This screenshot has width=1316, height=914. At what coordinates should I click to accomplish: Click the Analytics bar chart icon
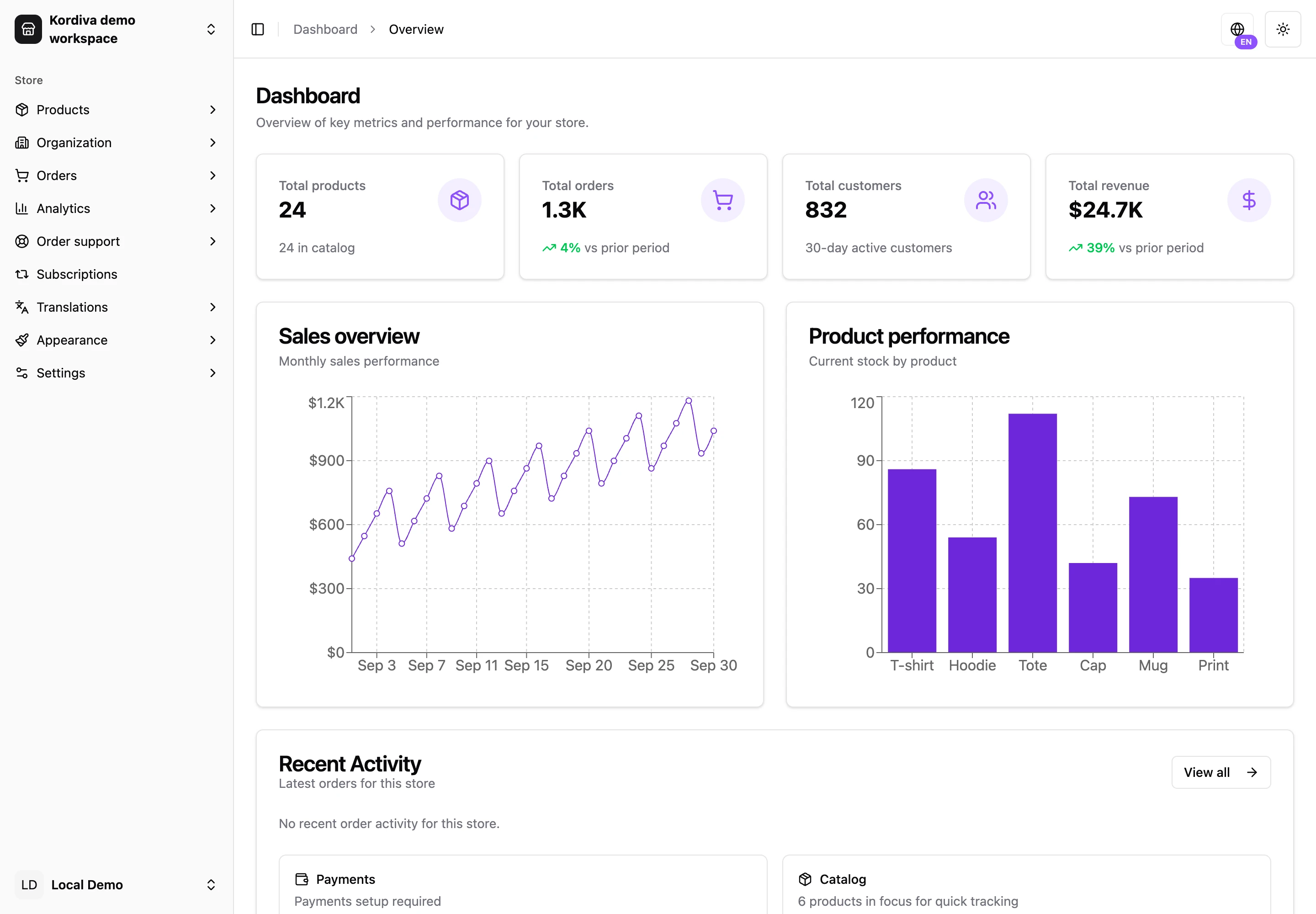pyautogui.click(x=22, y=208)
